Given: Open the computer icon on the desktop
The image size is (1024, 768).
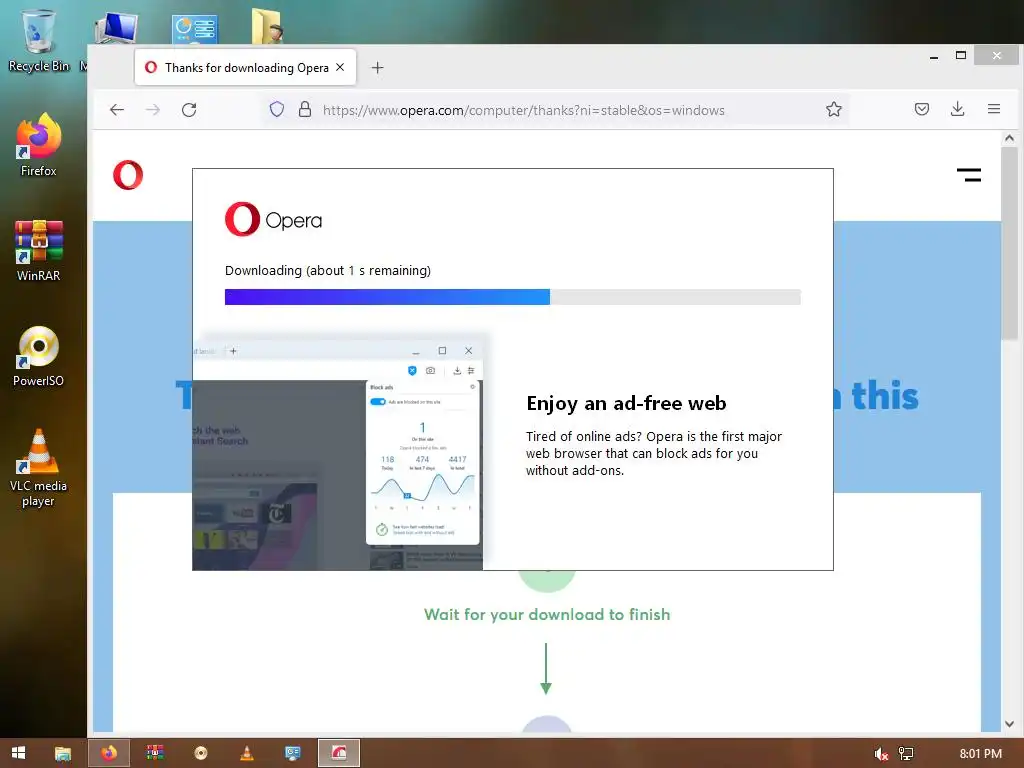Looking at the screenshot, I should click(x=116, y=29).
